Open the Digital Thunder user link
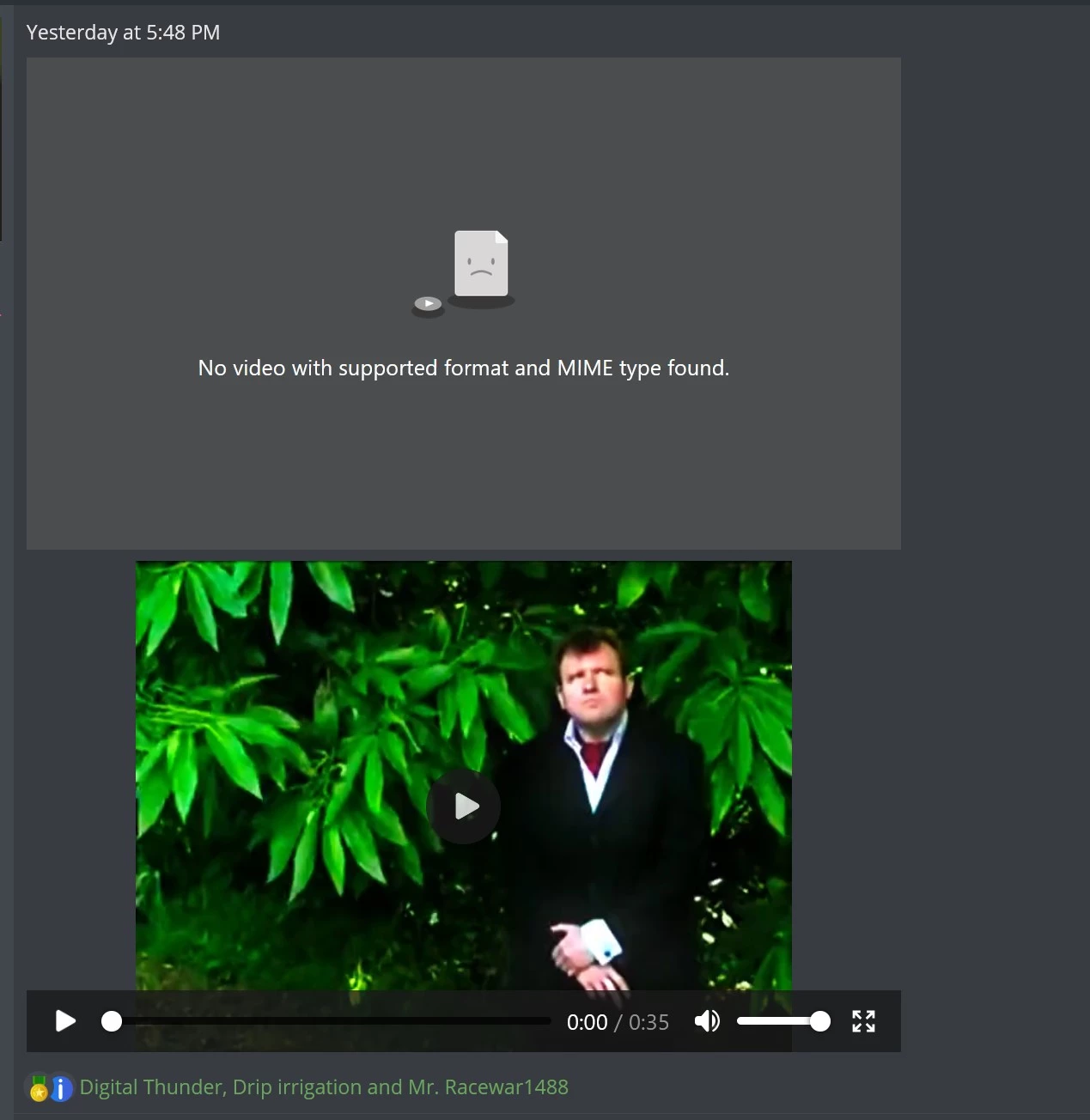This screenshot has width=1090, height=1120. coord(151,1087)
